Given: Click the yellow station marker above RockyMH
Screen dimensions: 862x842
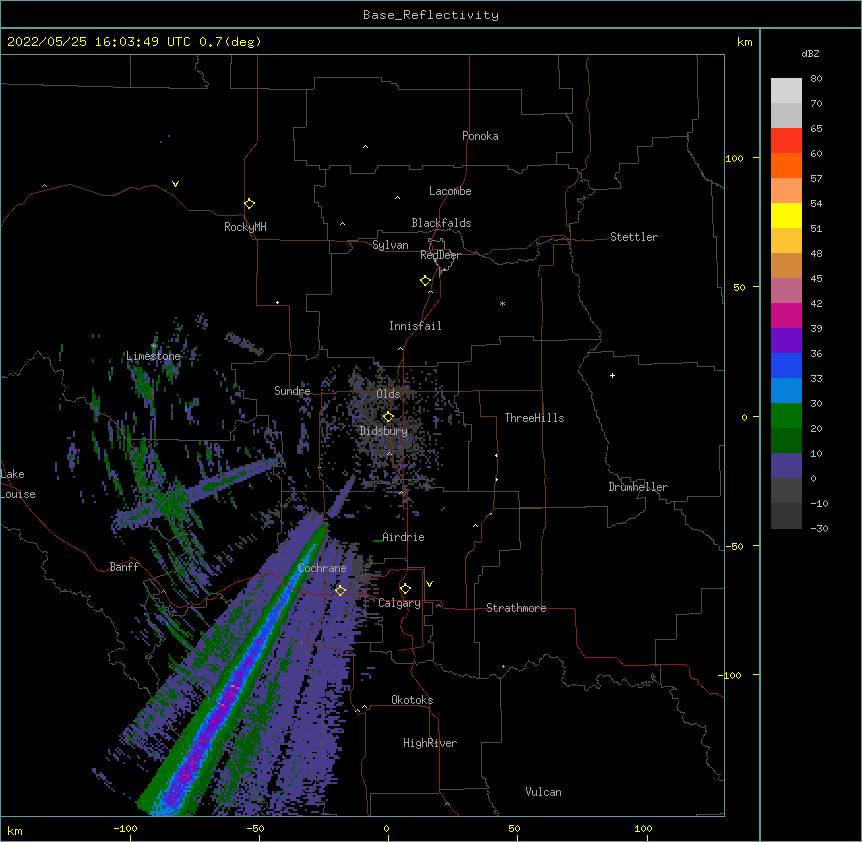Looking at the screenshot, I should [249, 203].
